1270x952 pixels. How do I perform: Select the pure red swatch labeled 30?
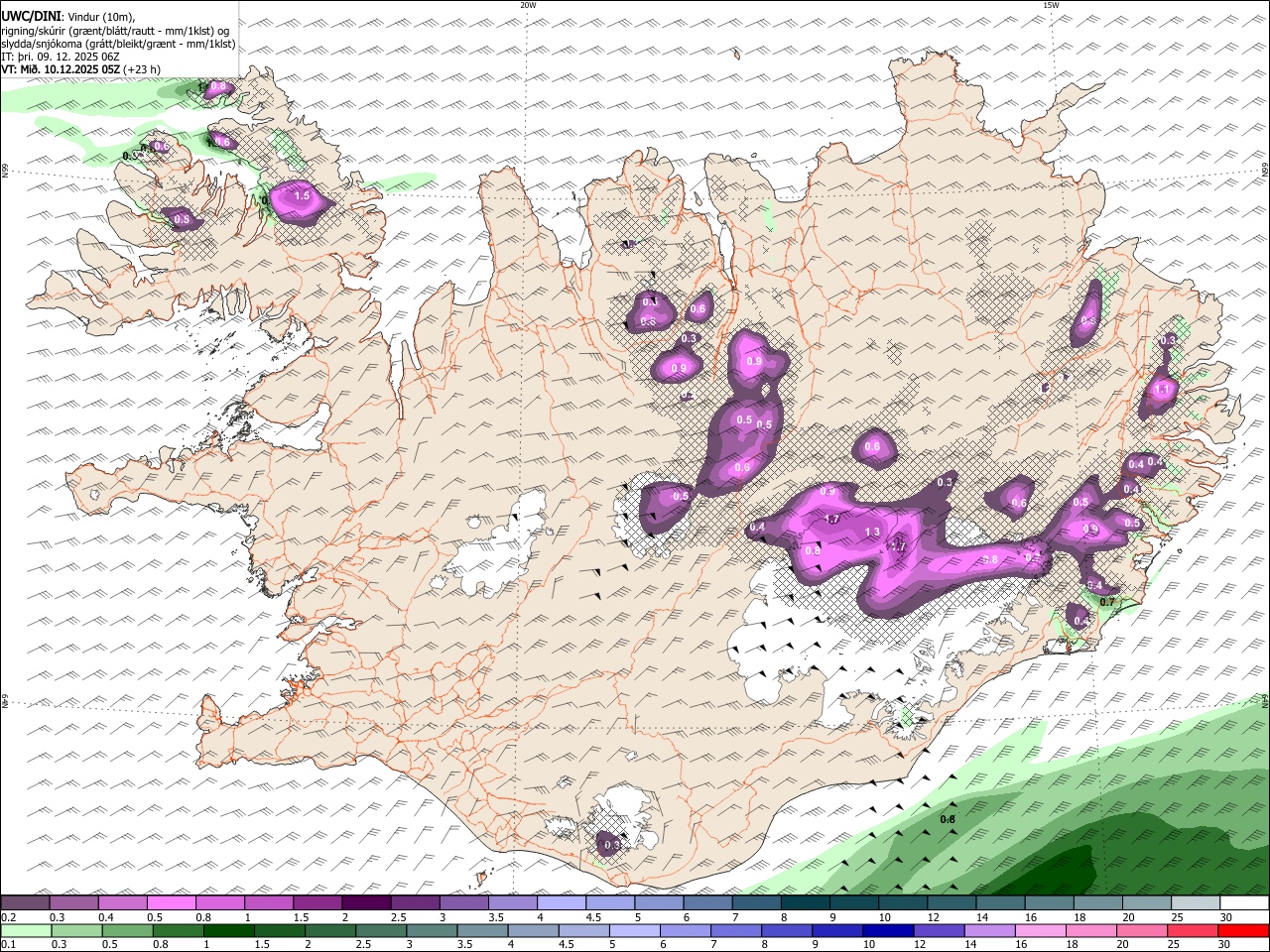[1243, 931]
